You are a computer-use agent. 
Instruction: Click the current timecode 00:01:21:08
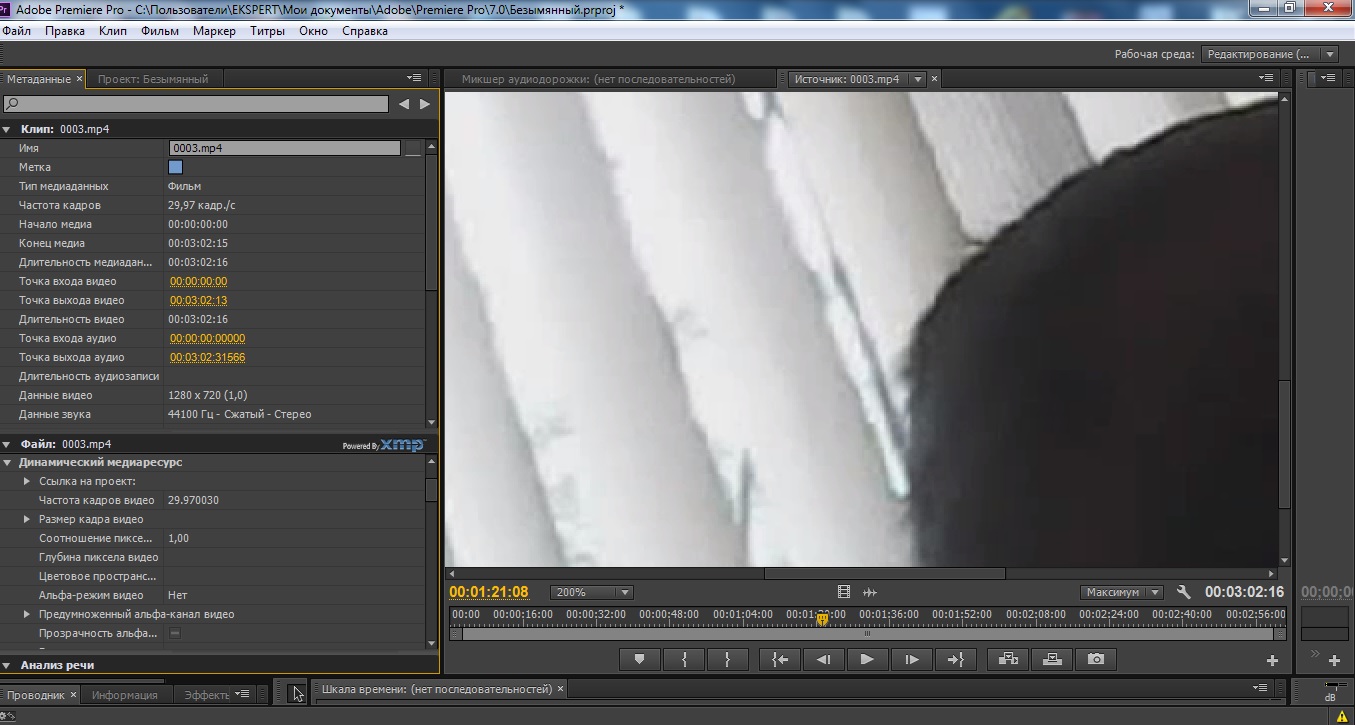(x=489, y=592)
